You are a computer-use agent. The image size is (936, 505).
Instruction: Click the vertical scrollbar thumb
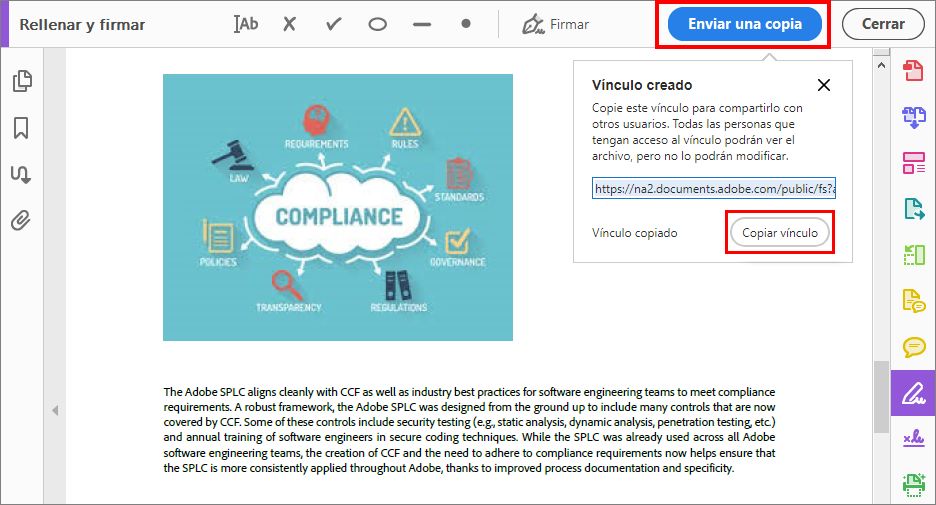click(x=881, y=396)
